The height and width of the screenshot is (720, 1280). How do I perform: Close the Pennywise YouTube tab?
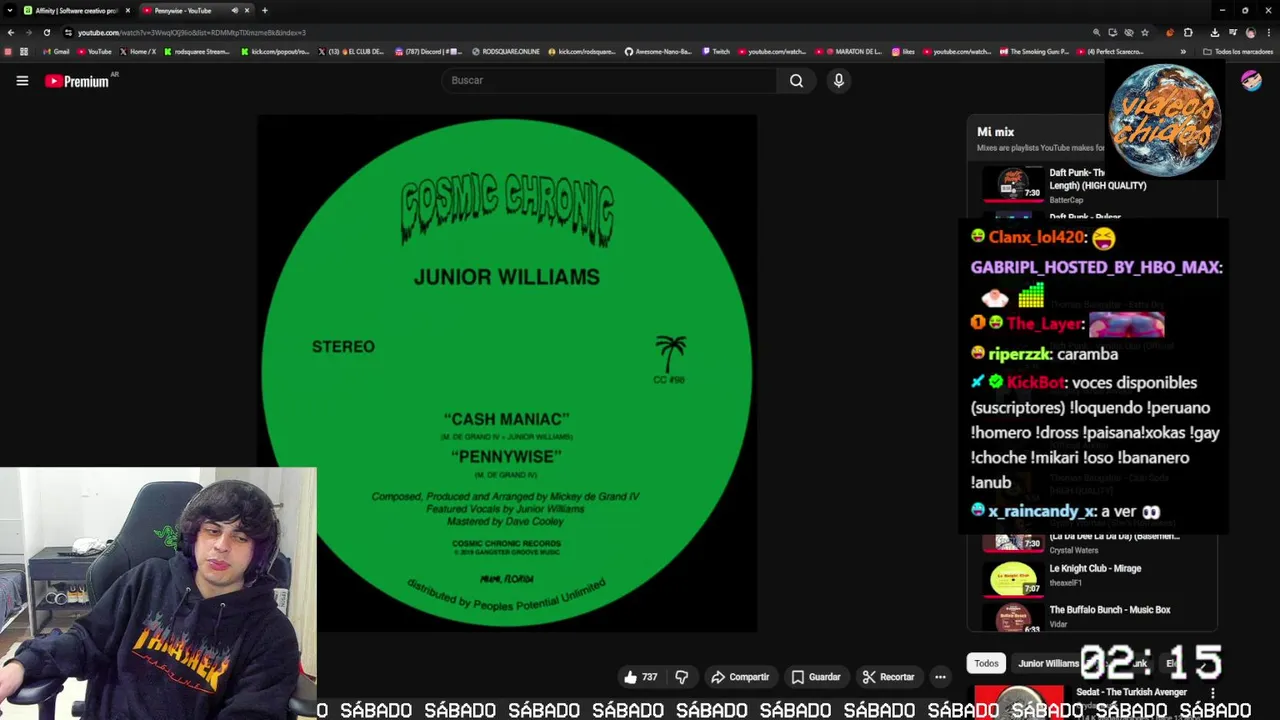pos(247,10)
